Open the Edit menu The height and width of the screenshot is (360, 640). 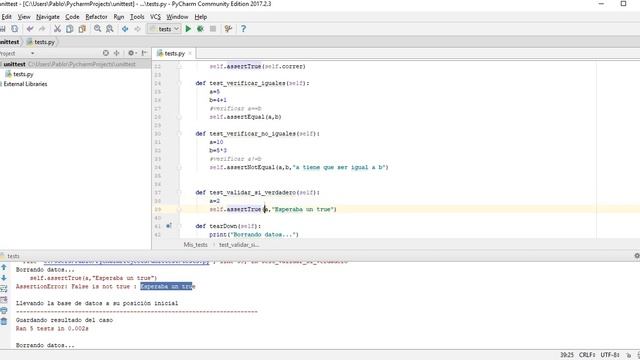click(7, 17)
